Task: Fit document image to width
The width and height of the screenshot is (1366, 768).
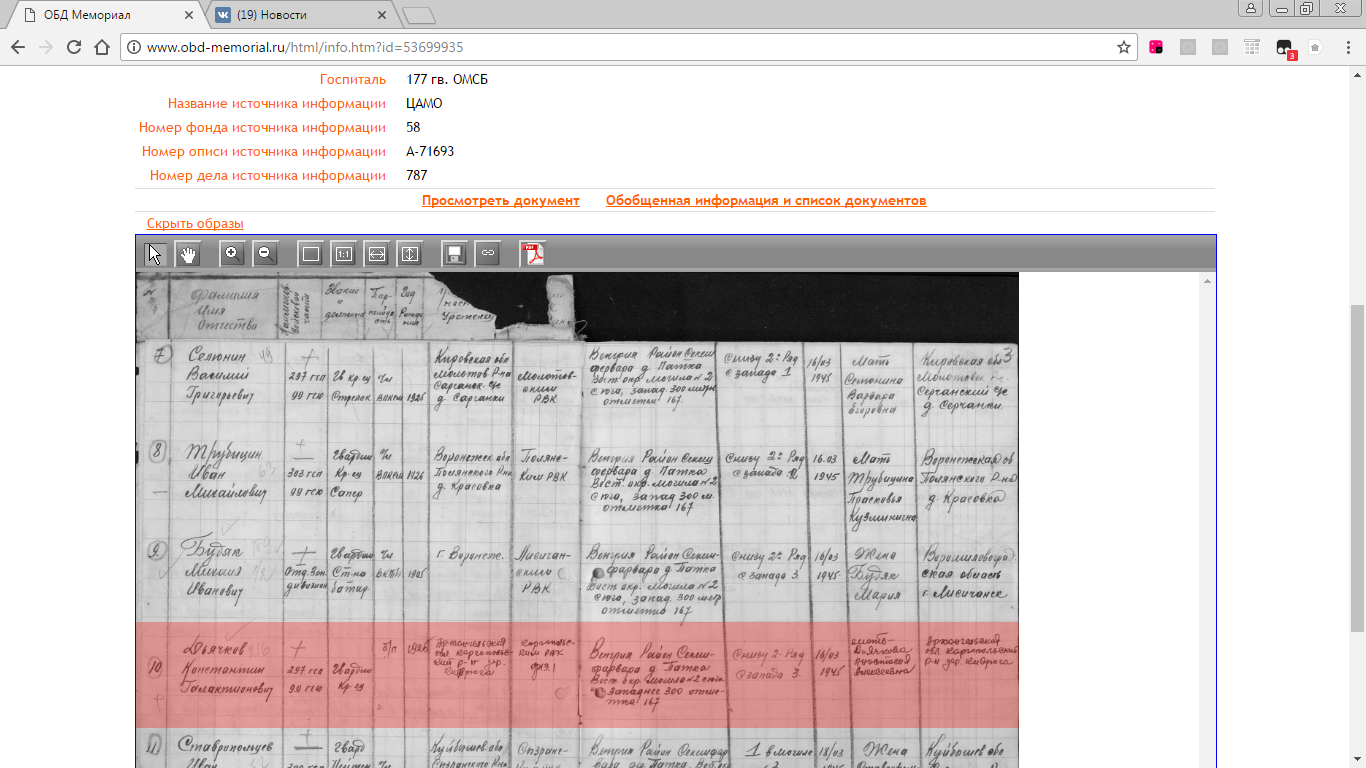Action: click(377, 254)
